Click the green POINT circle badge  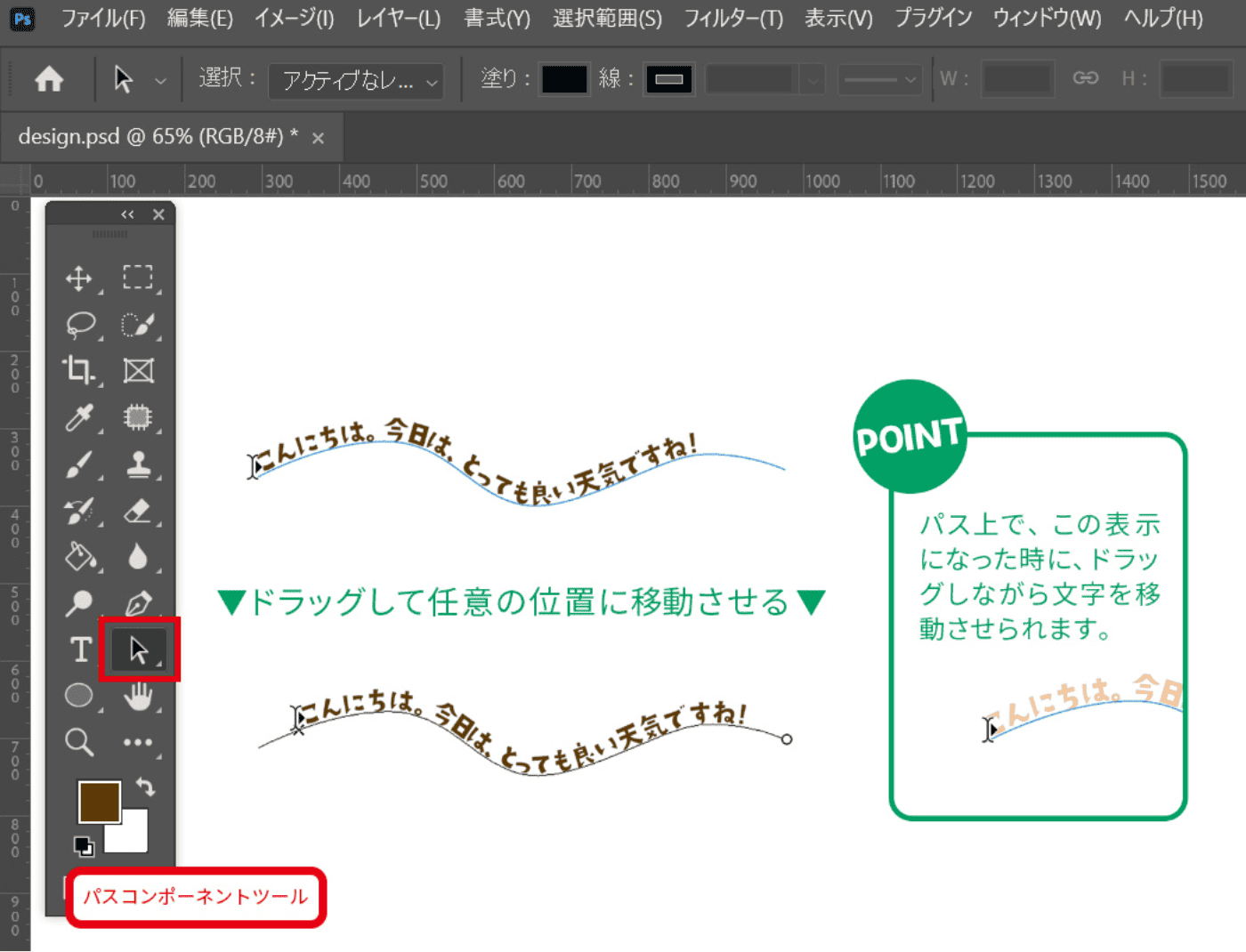point(910,436)
